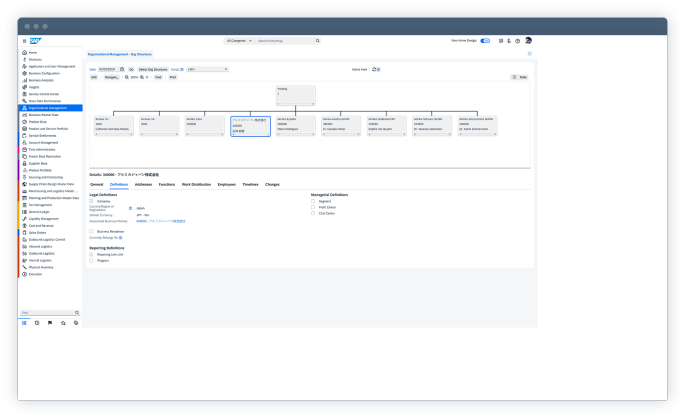Open the Associated Business Partner 340000 link

(x=161, y=221)
